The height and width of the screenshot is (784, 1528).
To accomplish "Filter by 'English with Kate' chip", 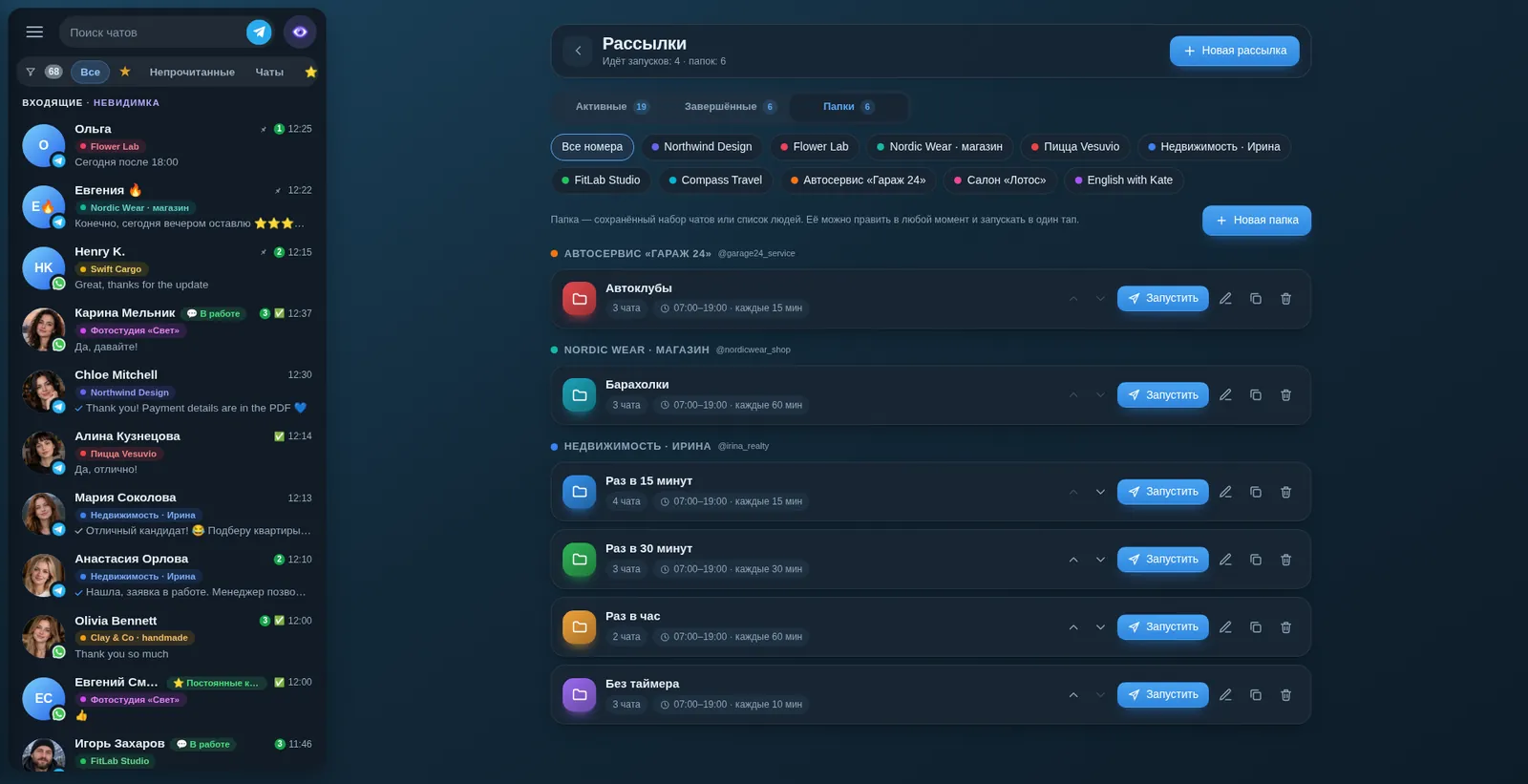I will (1124, 180).
